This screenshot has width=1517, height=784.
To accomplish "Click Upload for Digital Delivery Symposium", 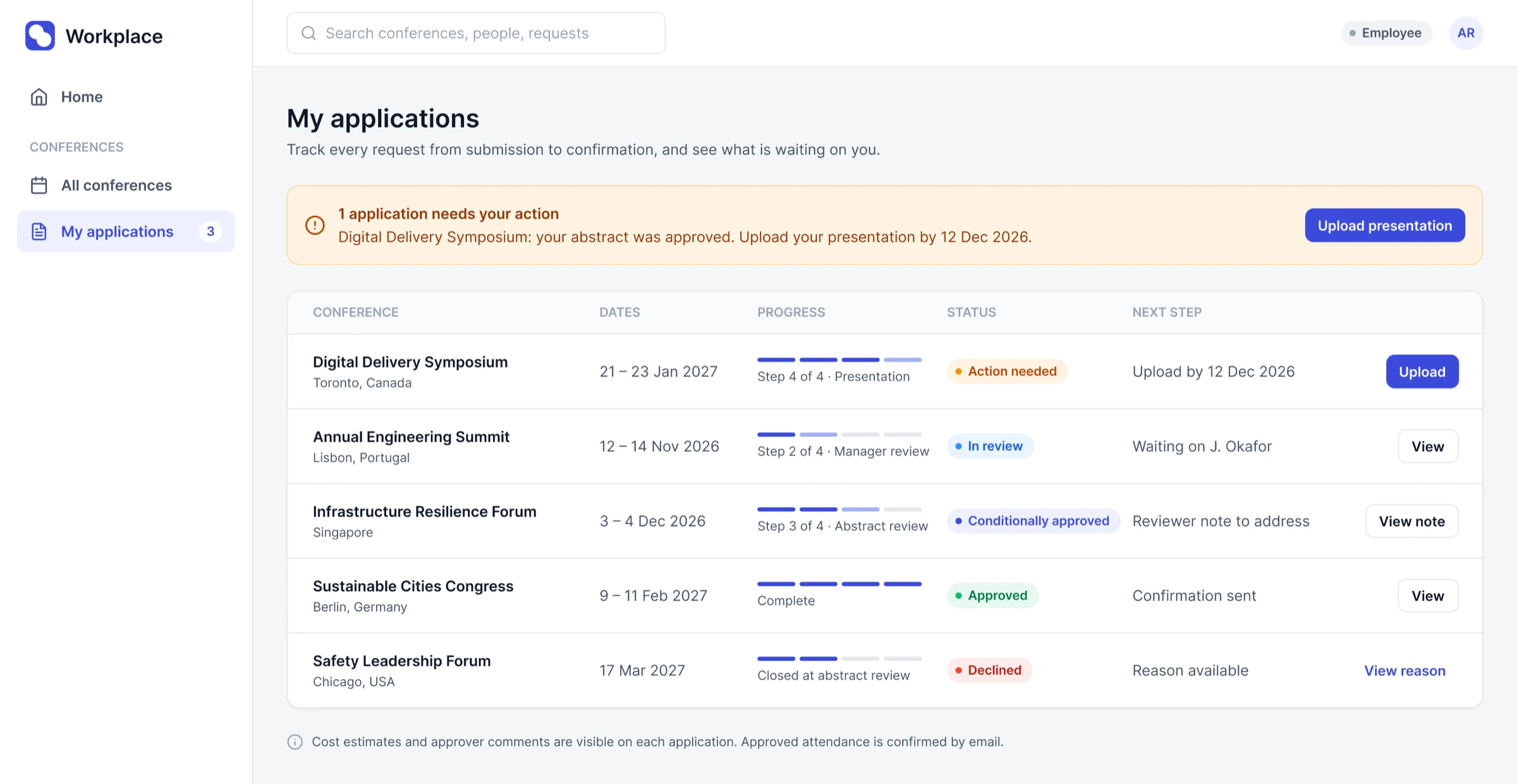I will tap(1422, 371).
